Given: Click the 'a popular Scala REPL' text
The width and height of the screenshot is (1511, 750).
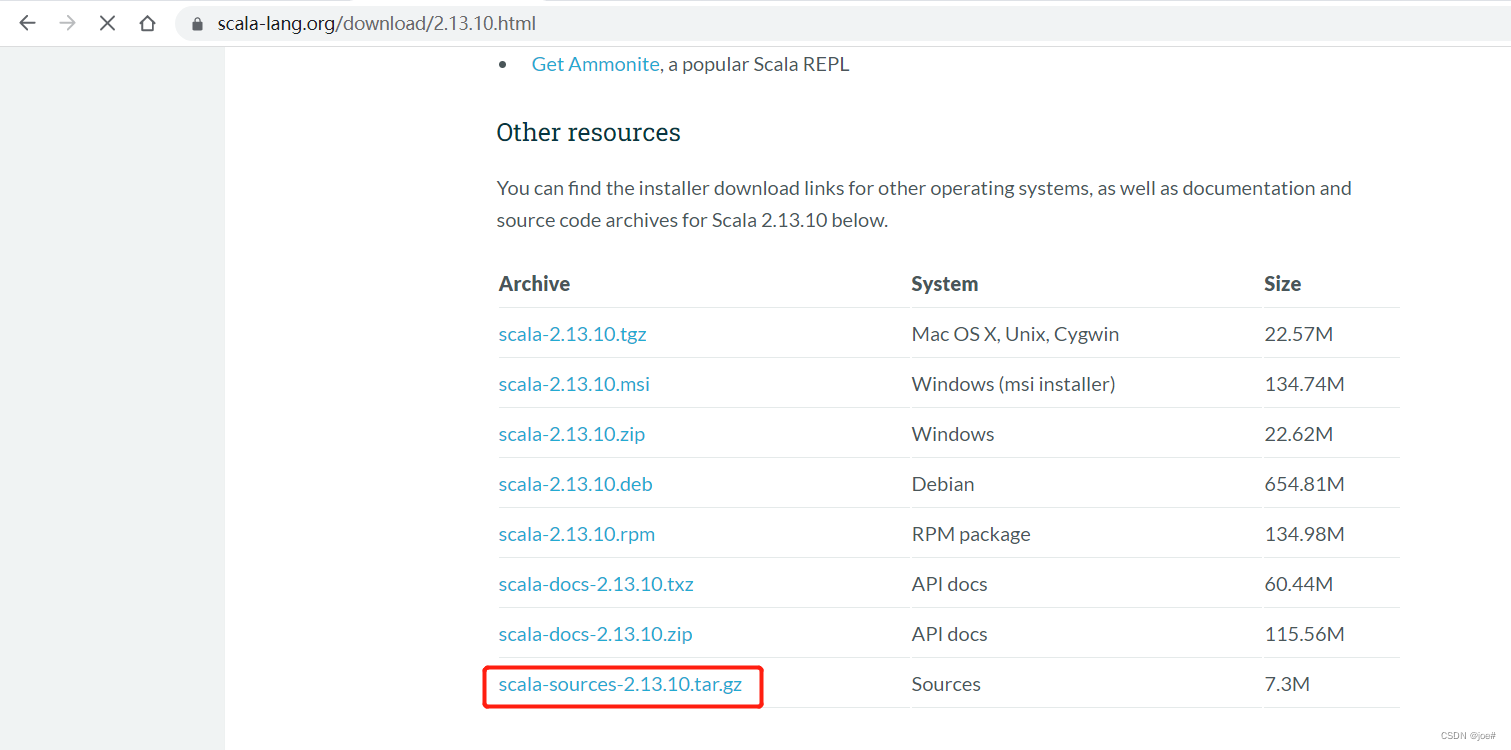Looking at the screenshot, I should click(x=758, y=64).
